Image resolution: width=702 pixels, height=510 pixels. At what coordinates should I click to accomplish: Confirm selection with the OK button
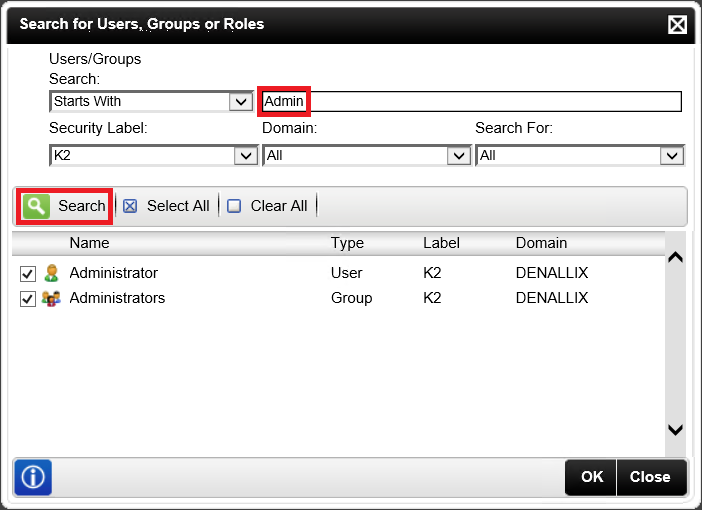591,477
